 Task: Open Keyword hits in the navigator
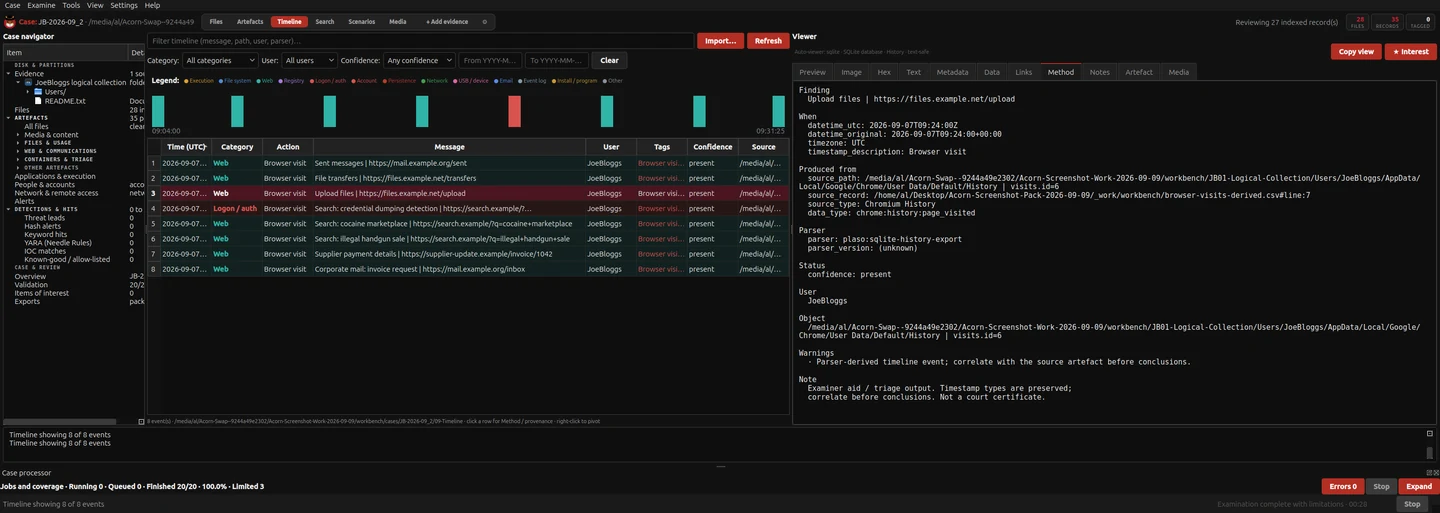click(46, 235)
